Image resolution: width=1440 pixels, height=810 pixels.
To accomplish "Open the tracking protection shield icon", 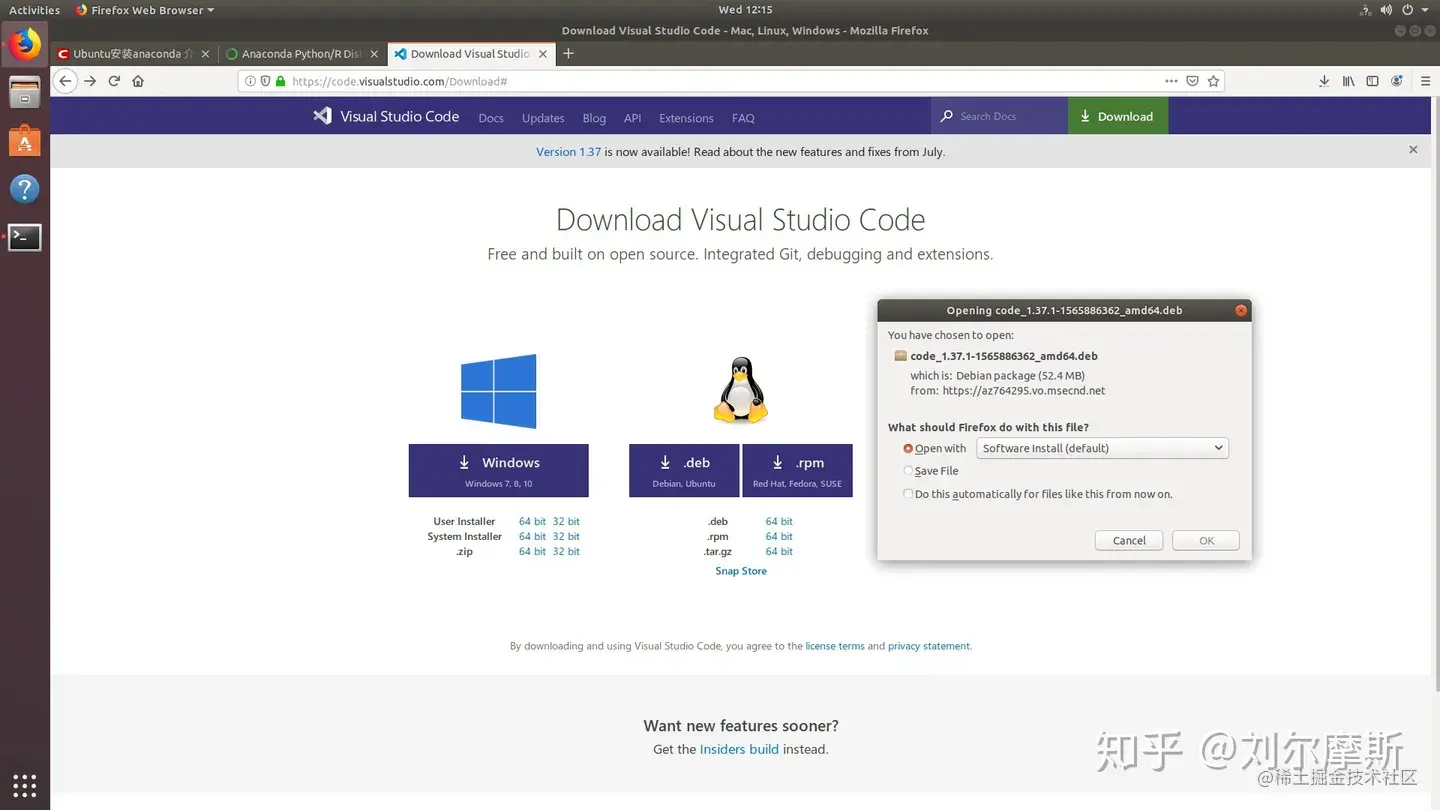I will [x=265, y=81].
